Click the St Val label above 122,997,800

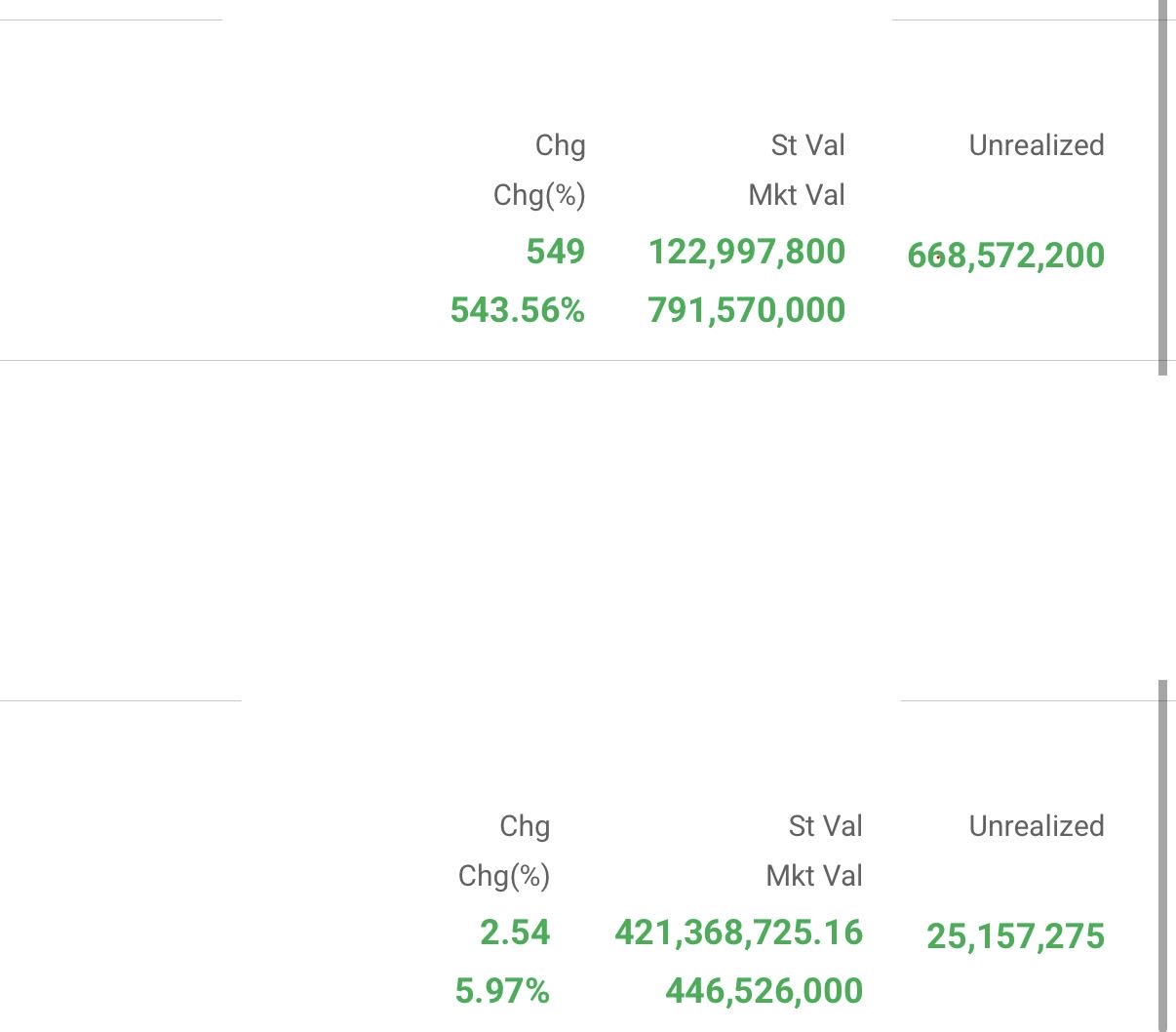click(807, 145)
